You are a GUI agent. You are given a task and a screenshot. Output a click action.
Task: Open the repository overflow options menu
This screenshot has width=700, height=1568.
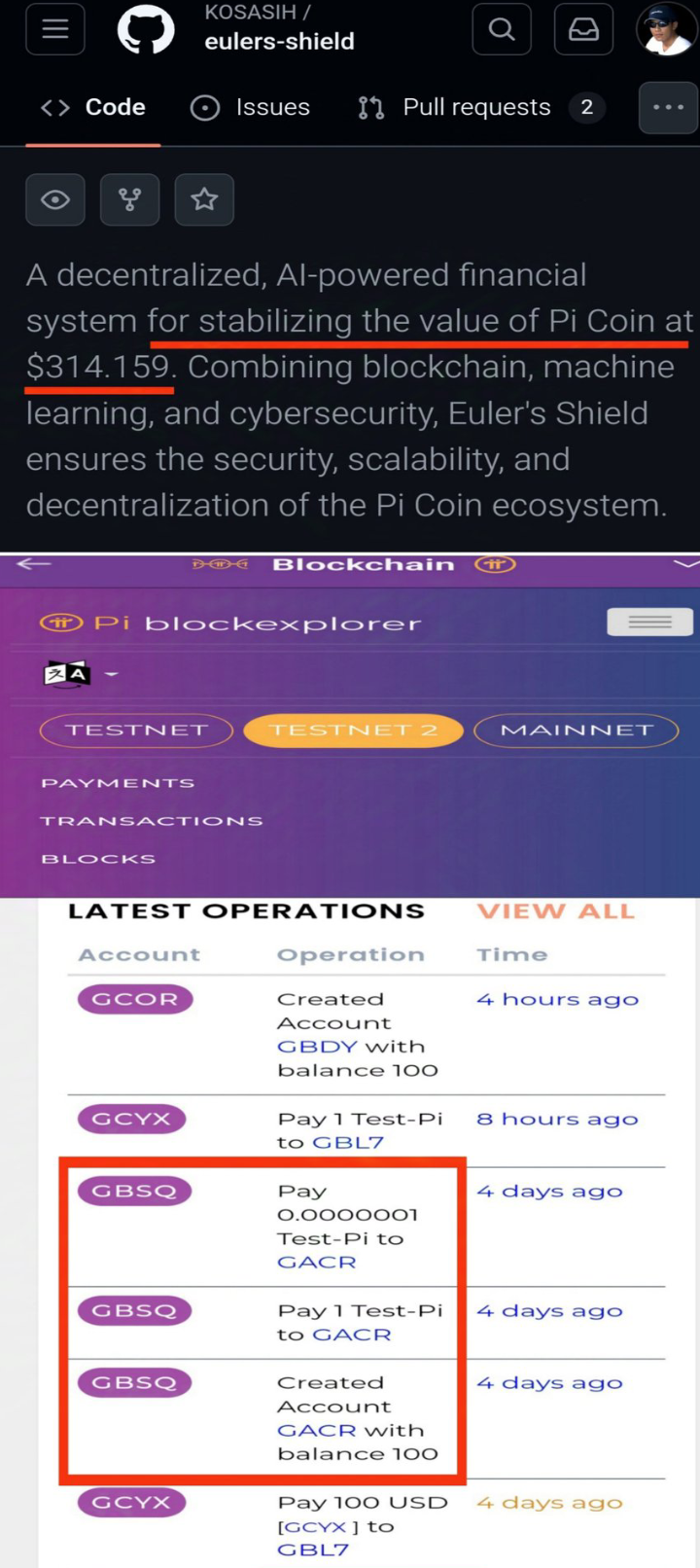point(668,107)
